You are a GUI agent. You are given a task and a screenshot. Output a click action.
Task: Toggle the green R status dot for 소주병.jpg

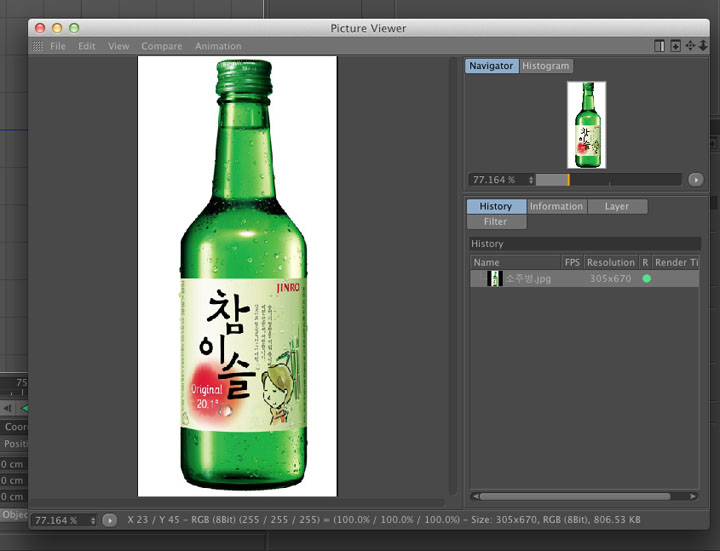(x=646, y=279)
